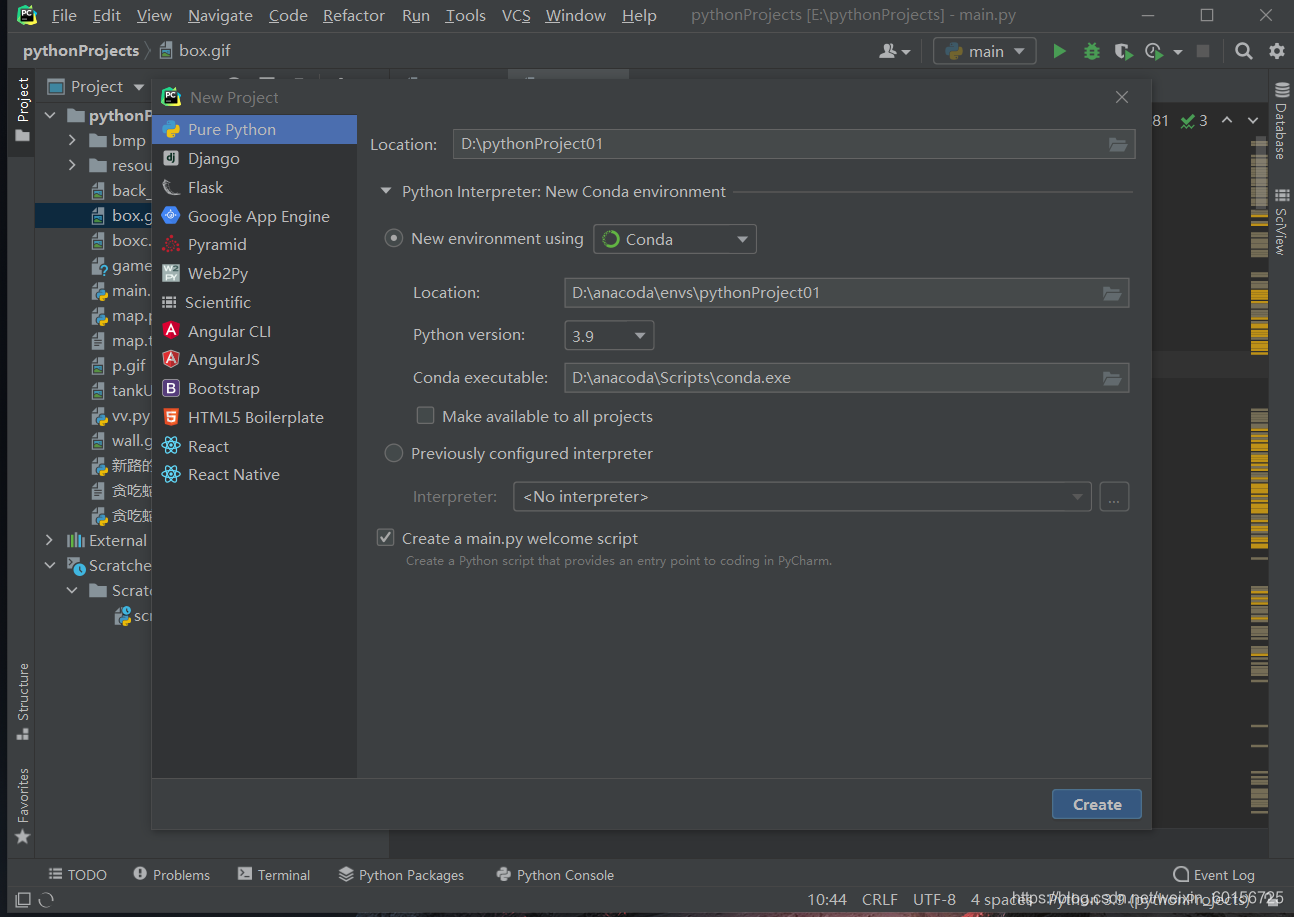Click the ellipsis button beside Interpreter
The image size is (1294, 917).
[x=1114, y=497]
